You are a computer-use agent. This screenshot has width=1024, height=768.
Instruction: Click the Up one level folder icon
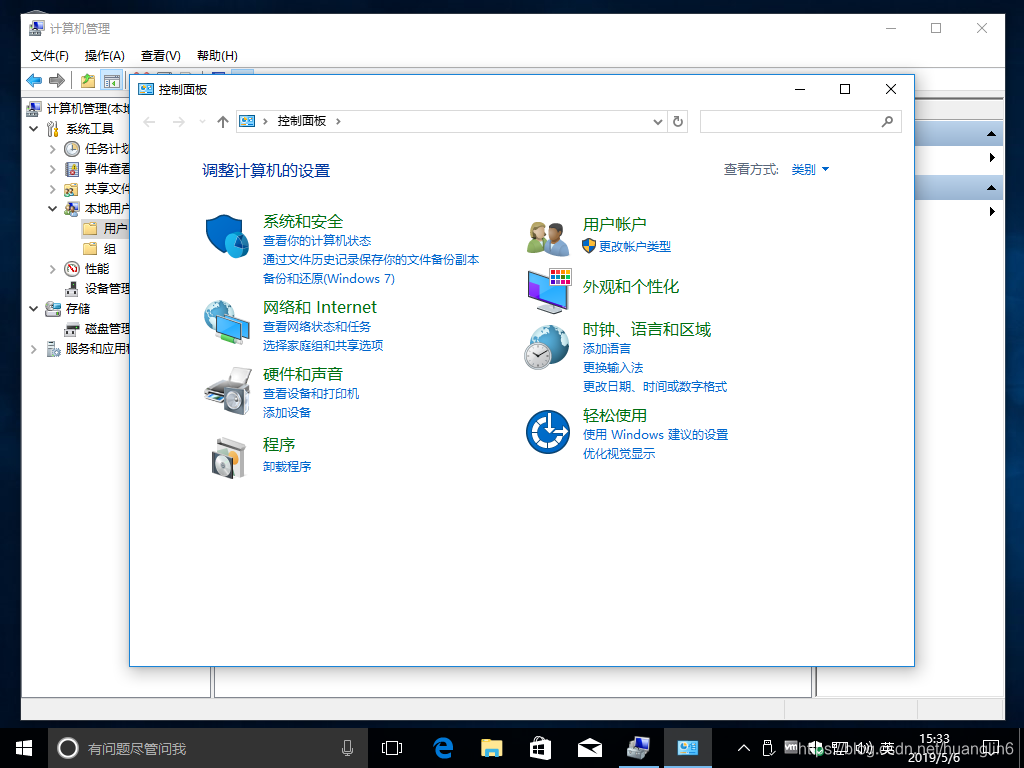[88, 80]
